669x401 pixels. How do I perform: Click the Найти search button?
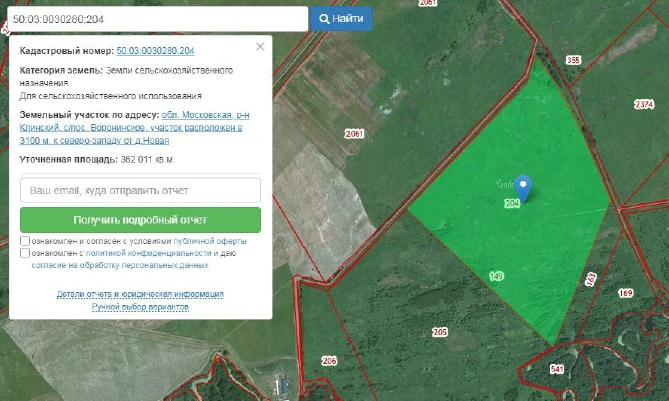(x=341, y=19)
